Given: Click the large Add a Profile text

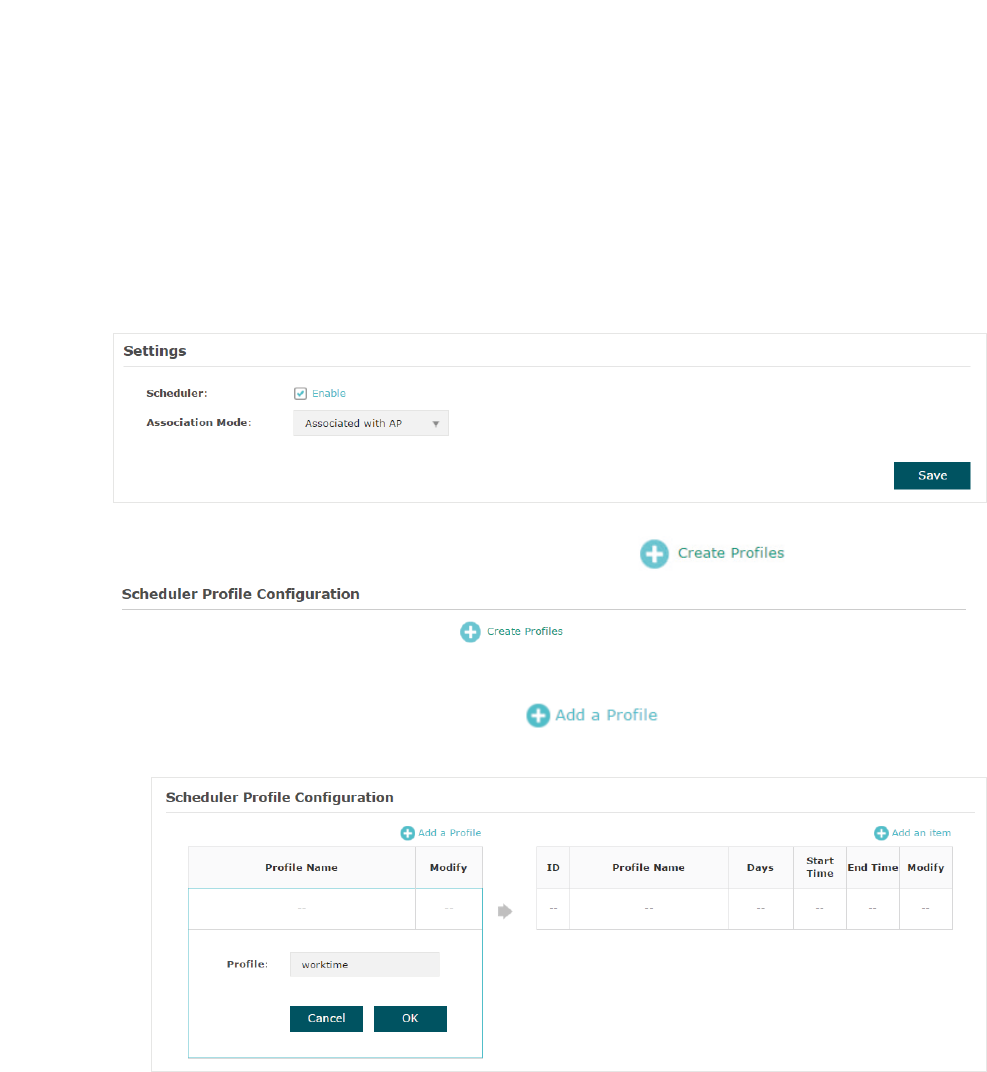Looking at the screenshot, I should click(x=606, y=715).
